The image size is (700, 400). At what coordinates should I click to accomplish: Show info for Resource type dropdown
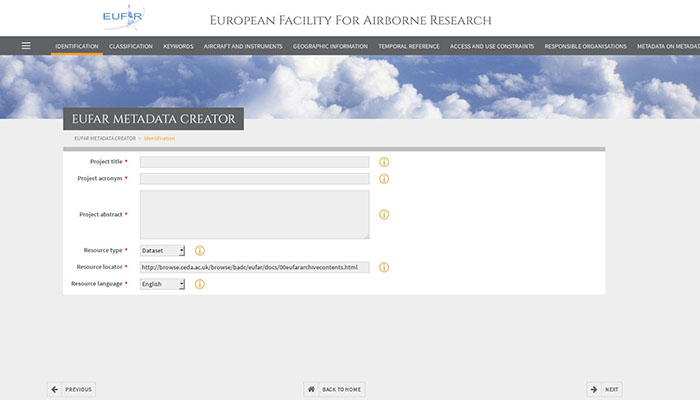click(x=199, y=251)
